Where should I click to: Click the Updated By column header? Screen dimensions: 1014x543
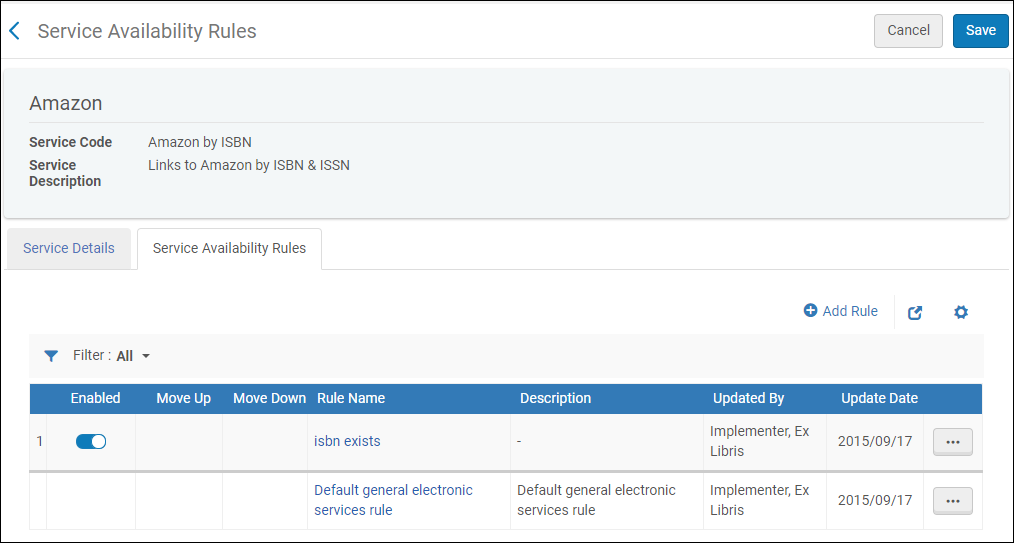[748, 398]
